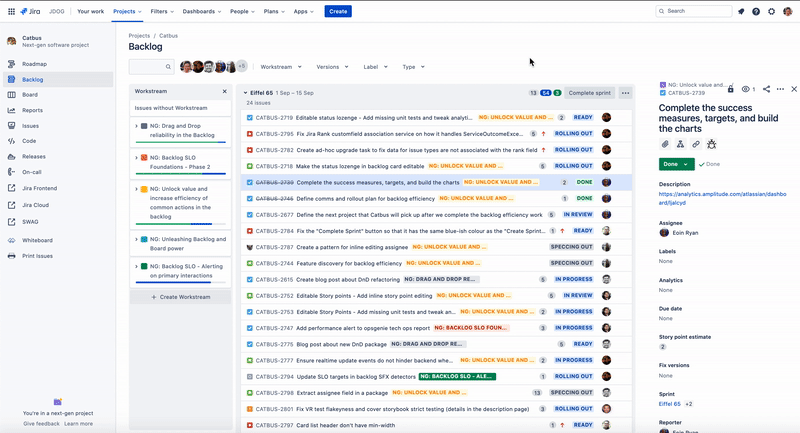Open sprint Eiffel 65 more options ellipsis
Image resolution: width=800 pixels, height=433 pixels.
[x=625, y=93]
